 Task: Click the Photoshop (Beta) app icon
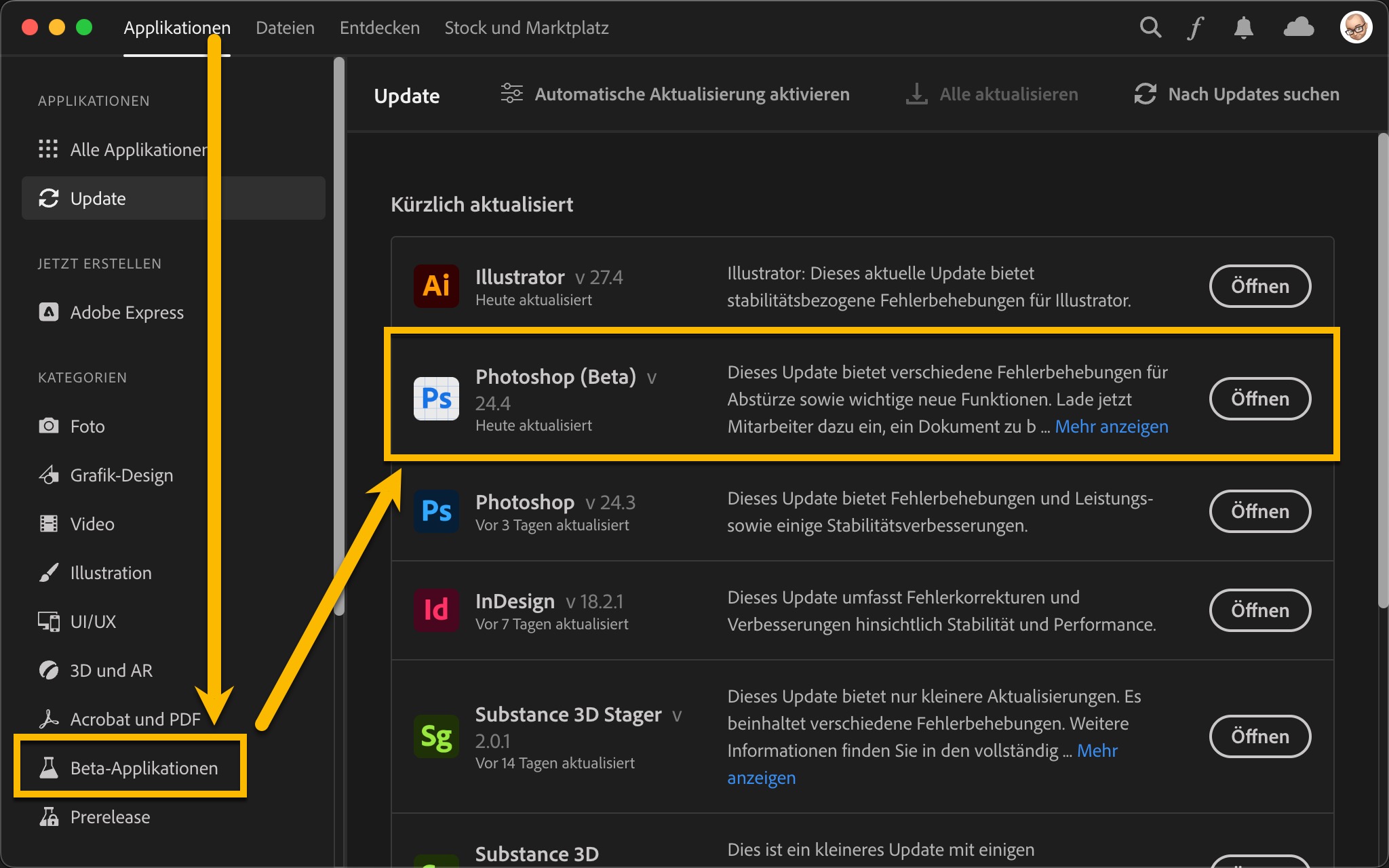pos(436,399)
